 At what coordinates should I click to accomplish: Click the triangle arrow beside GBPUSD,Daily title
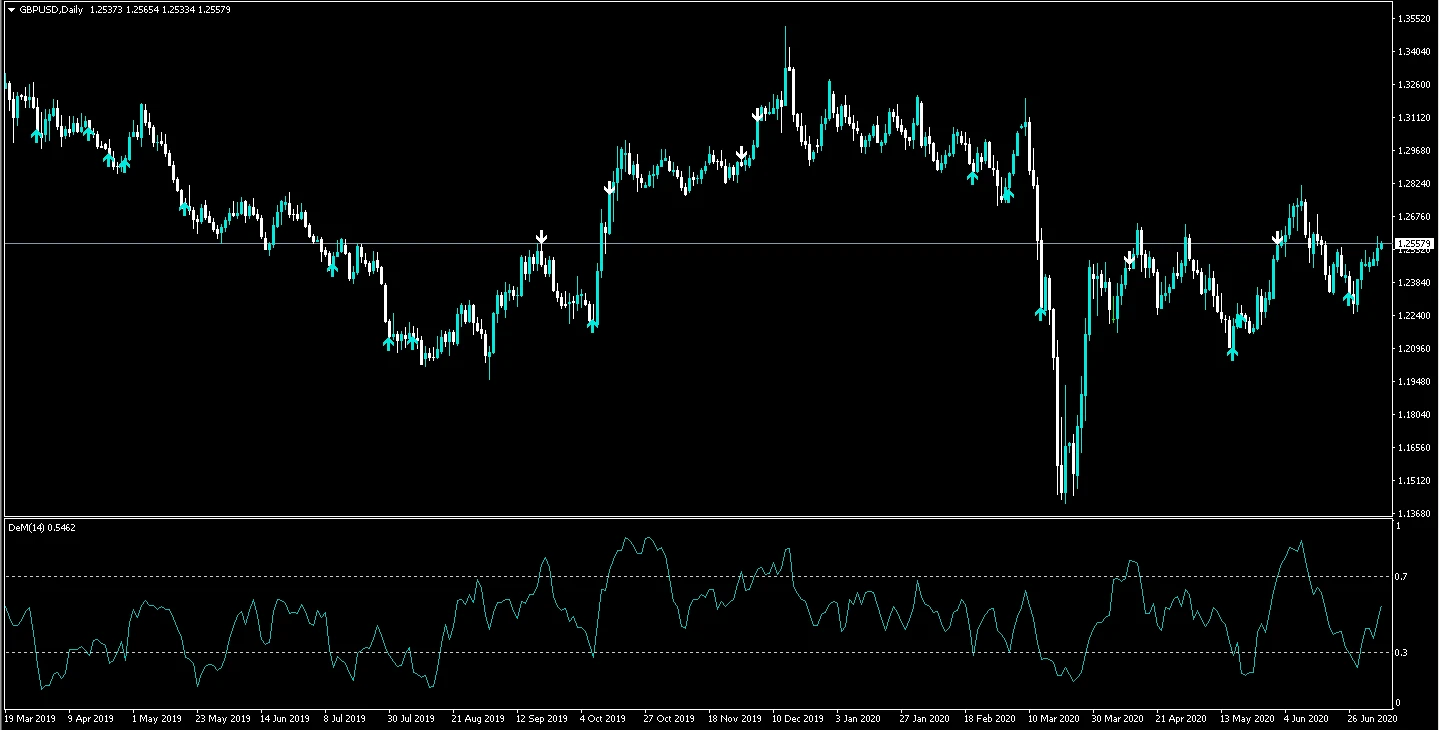(x=10, y=9)
